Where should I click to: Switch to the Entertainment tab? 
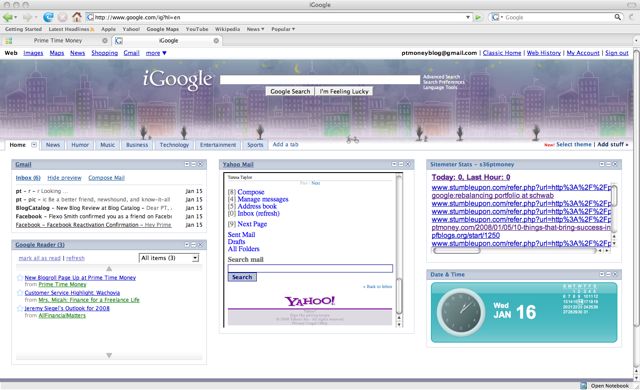click(218, 145)
